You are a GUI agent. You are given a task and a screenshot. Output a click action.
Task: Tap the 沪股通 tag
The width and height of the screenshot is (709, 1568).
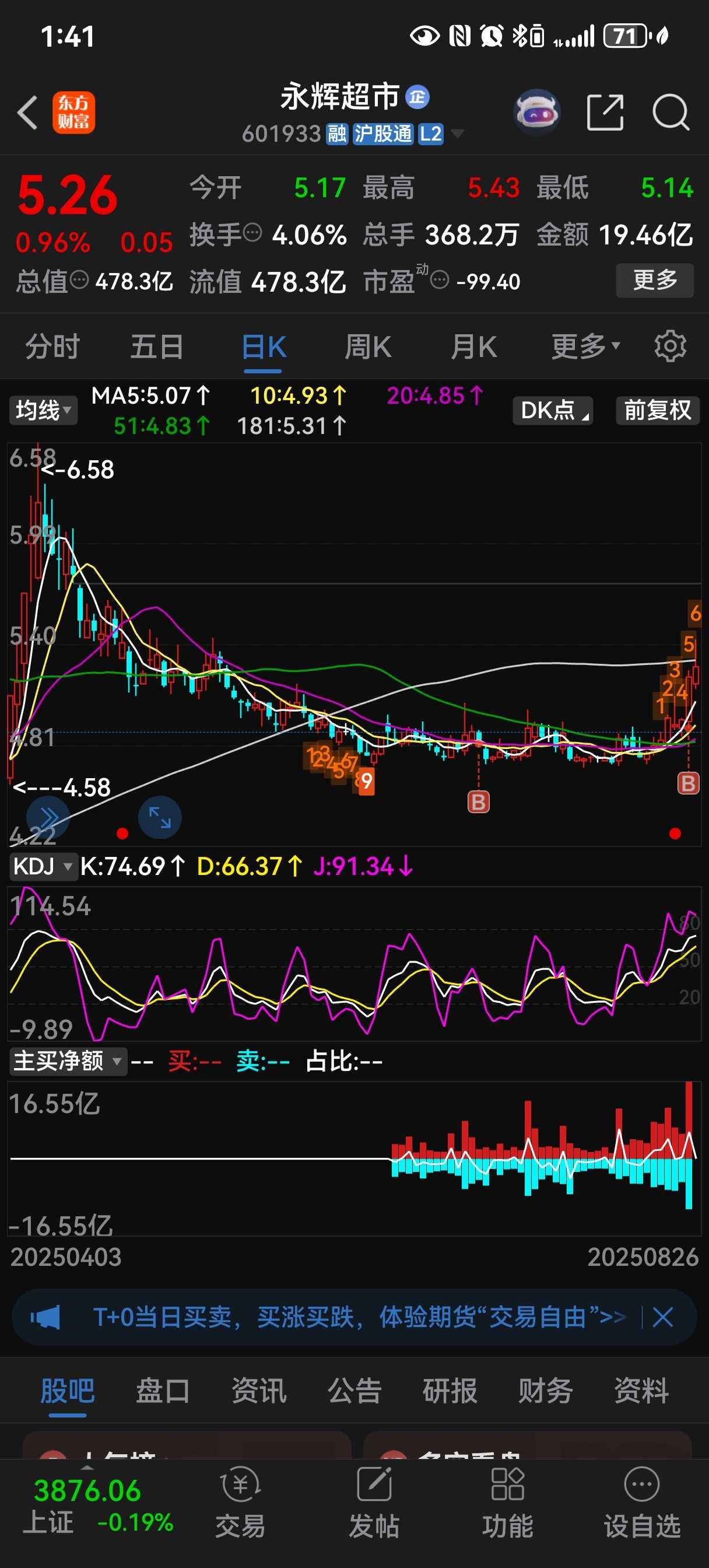(x=384, y=134)
